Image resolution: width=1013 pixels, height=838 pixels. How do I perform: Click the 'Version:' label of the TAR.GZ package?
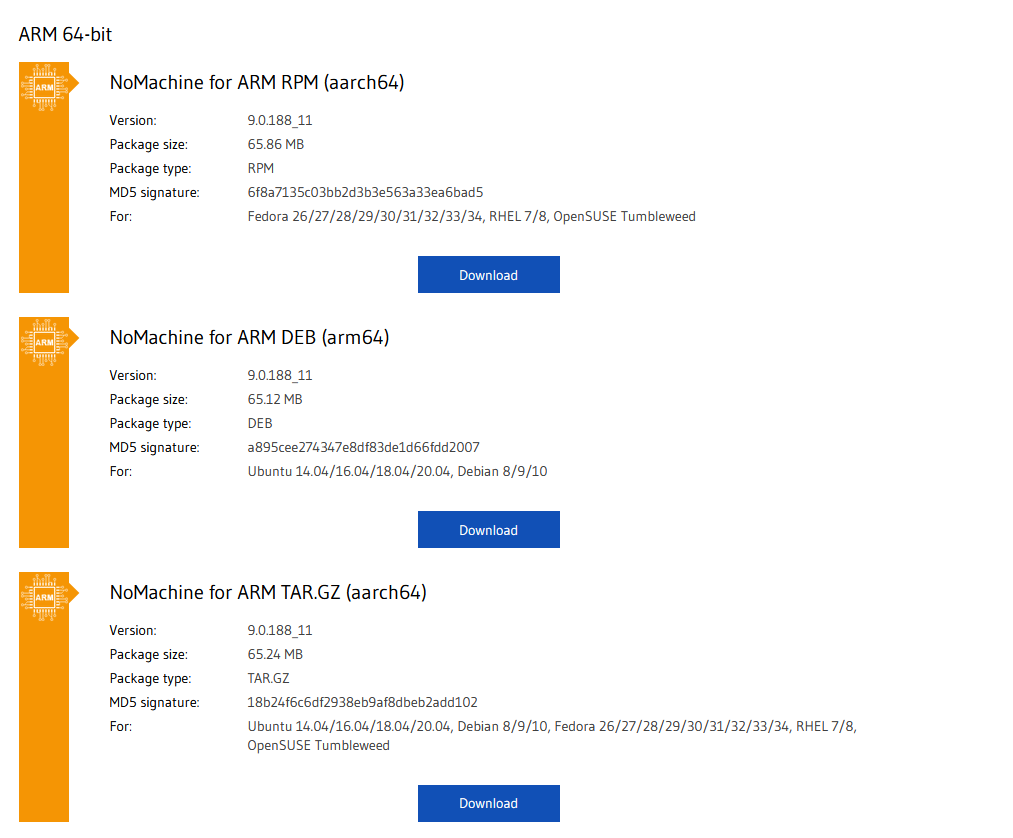[133, 631]
